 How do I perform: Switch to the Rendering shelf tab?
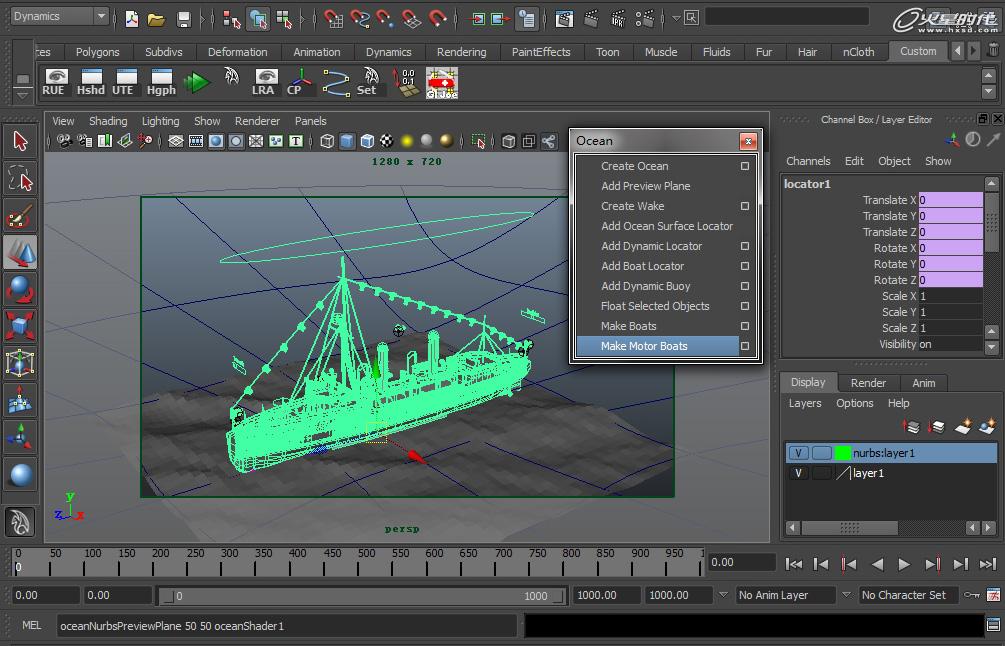click(x=461, y=52)
